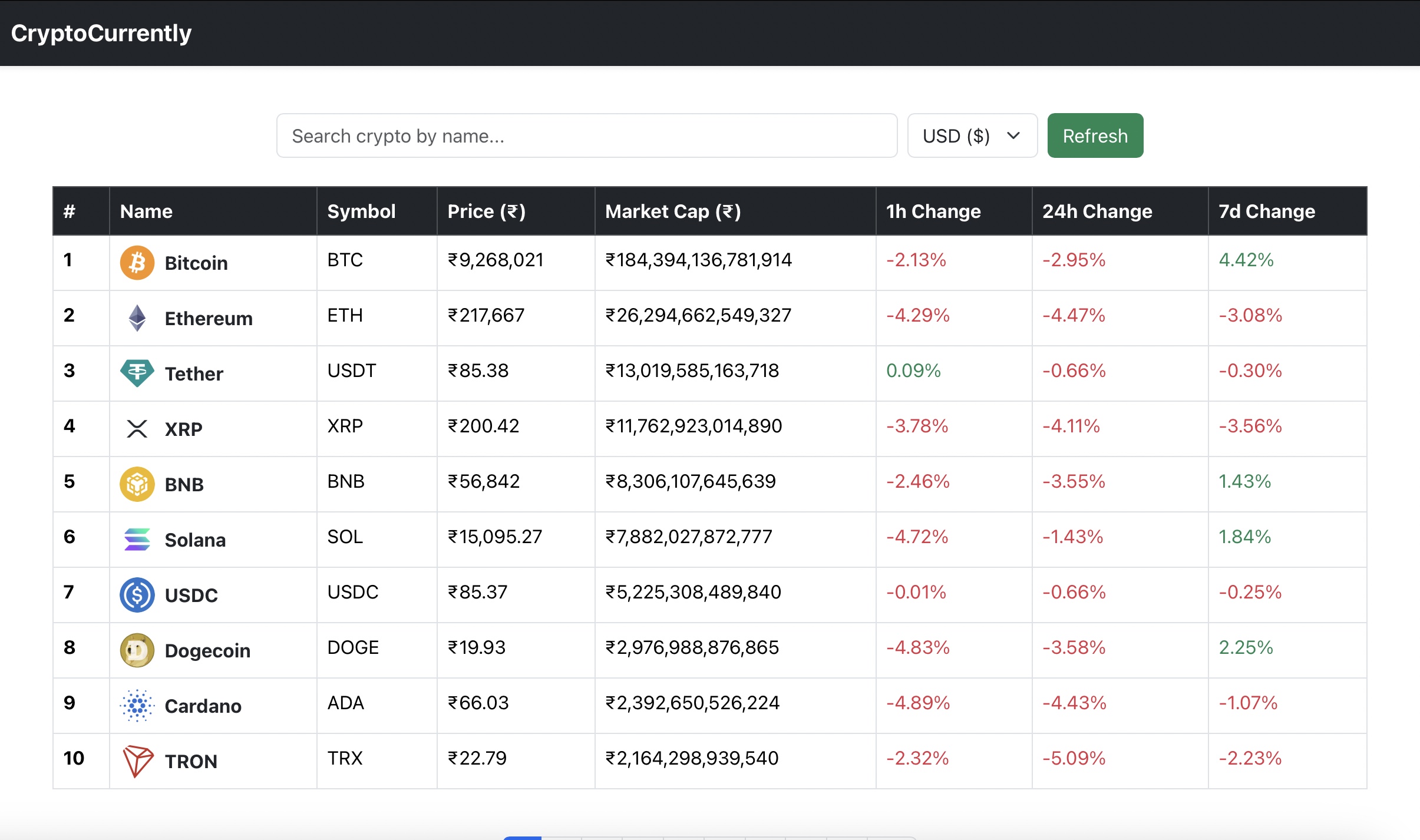Select the Cardano logo icon
Image resolution: width=1420 pixels, height=840 pixels.
[137, 705]
